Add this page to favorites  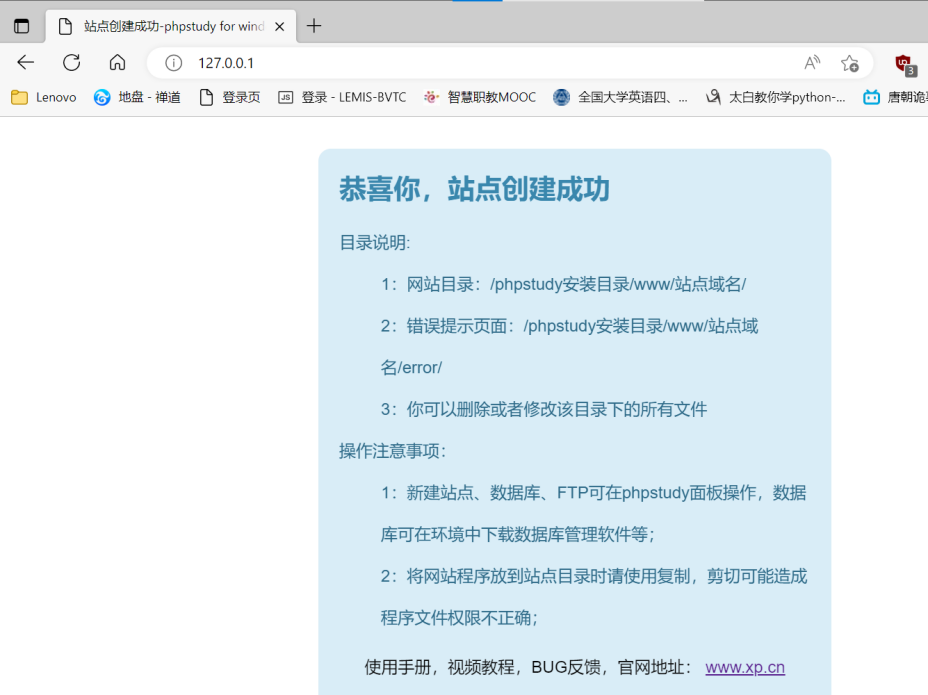[x=851, y=62]
